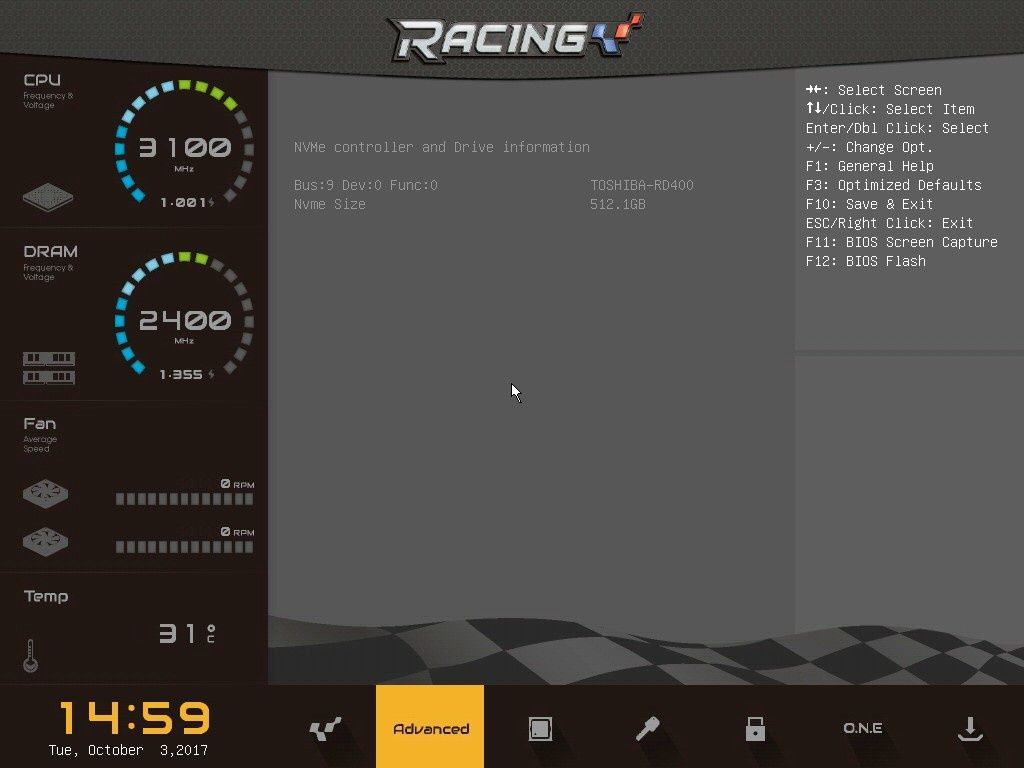Open the Security tab padlock icon
Viewport: 1024px width, 768px height.
pos(755,728)
